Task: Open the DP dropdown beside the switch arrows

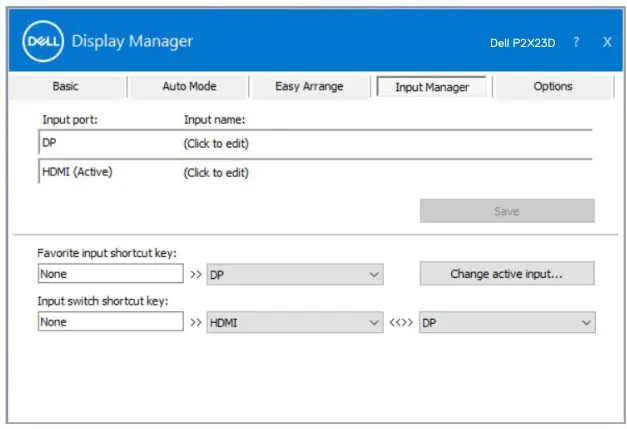Action: pyautogui.click(x=507, y=323)
